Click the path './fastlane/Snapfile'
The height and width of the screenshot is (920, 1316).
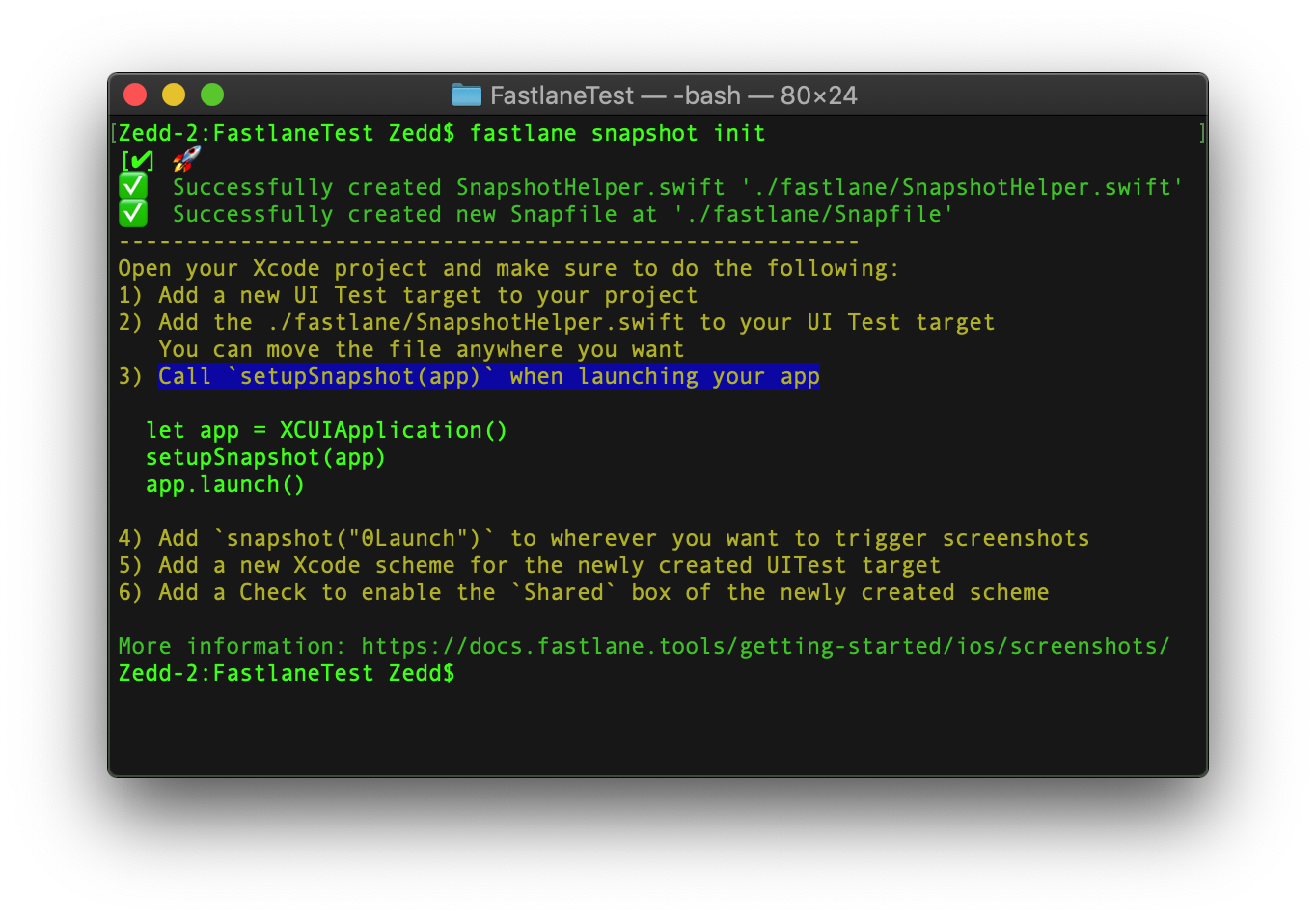813,214
